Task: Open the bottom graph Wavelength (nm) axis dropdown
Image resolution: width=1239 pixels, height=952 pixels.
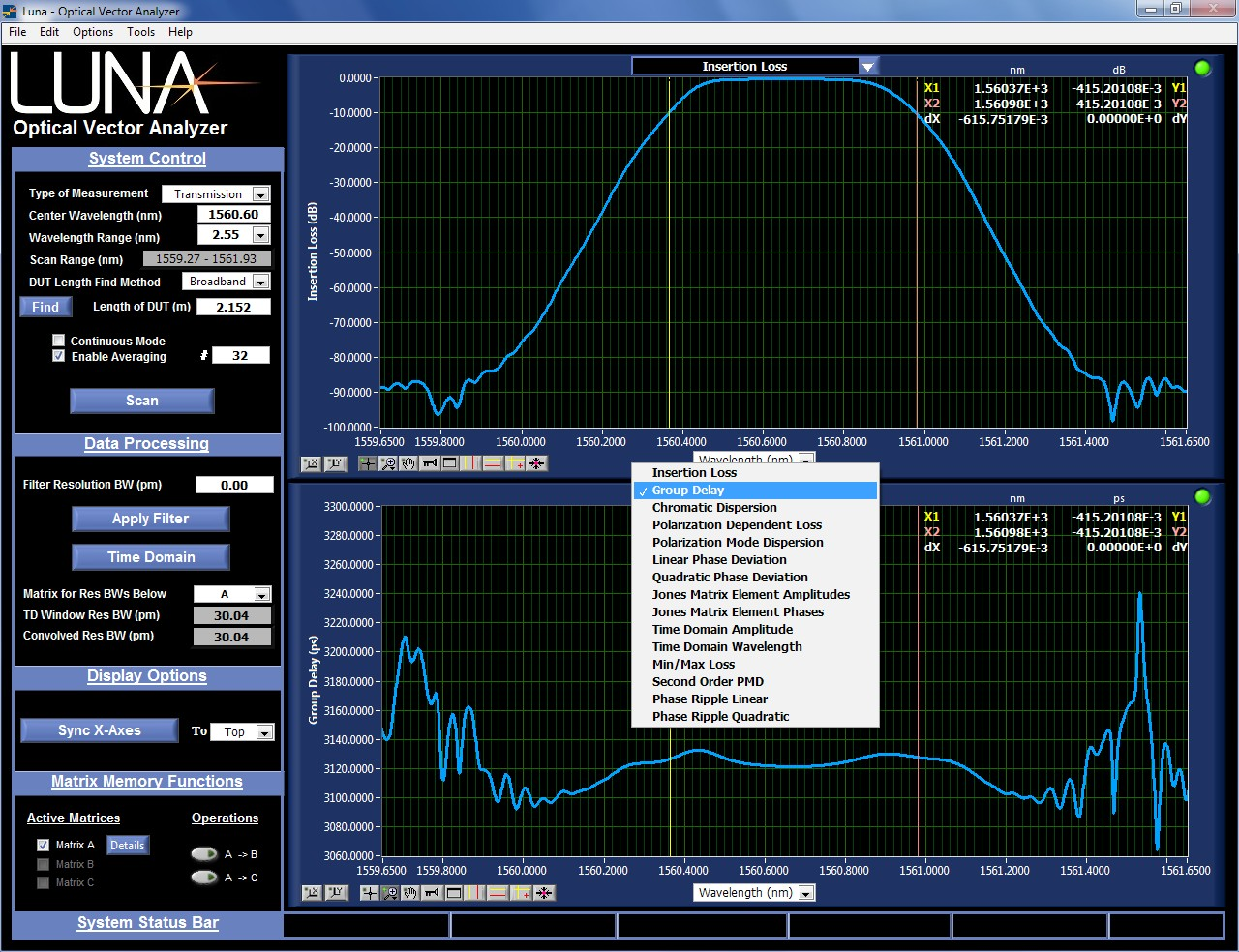Action: [805, 893]
